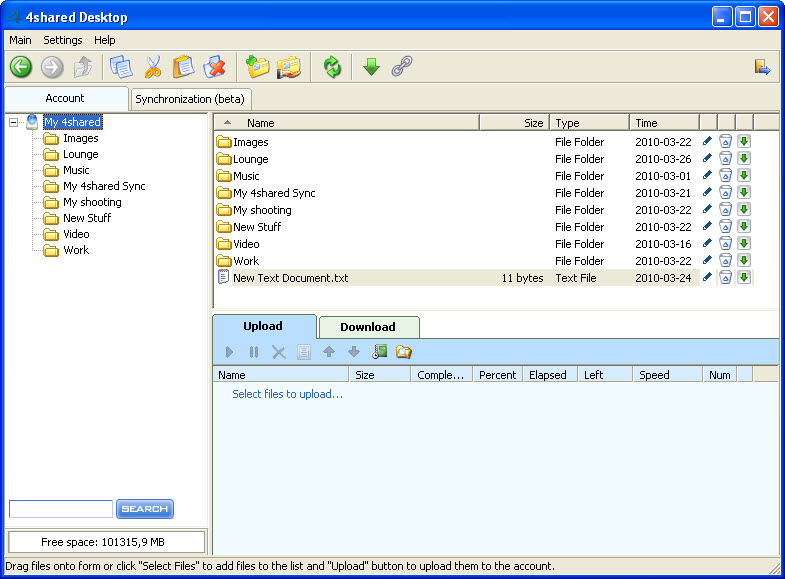The height and width of the screenshot is (579, 785).
Task: Click the SEARCH button
Action: [x=145, y=509]
